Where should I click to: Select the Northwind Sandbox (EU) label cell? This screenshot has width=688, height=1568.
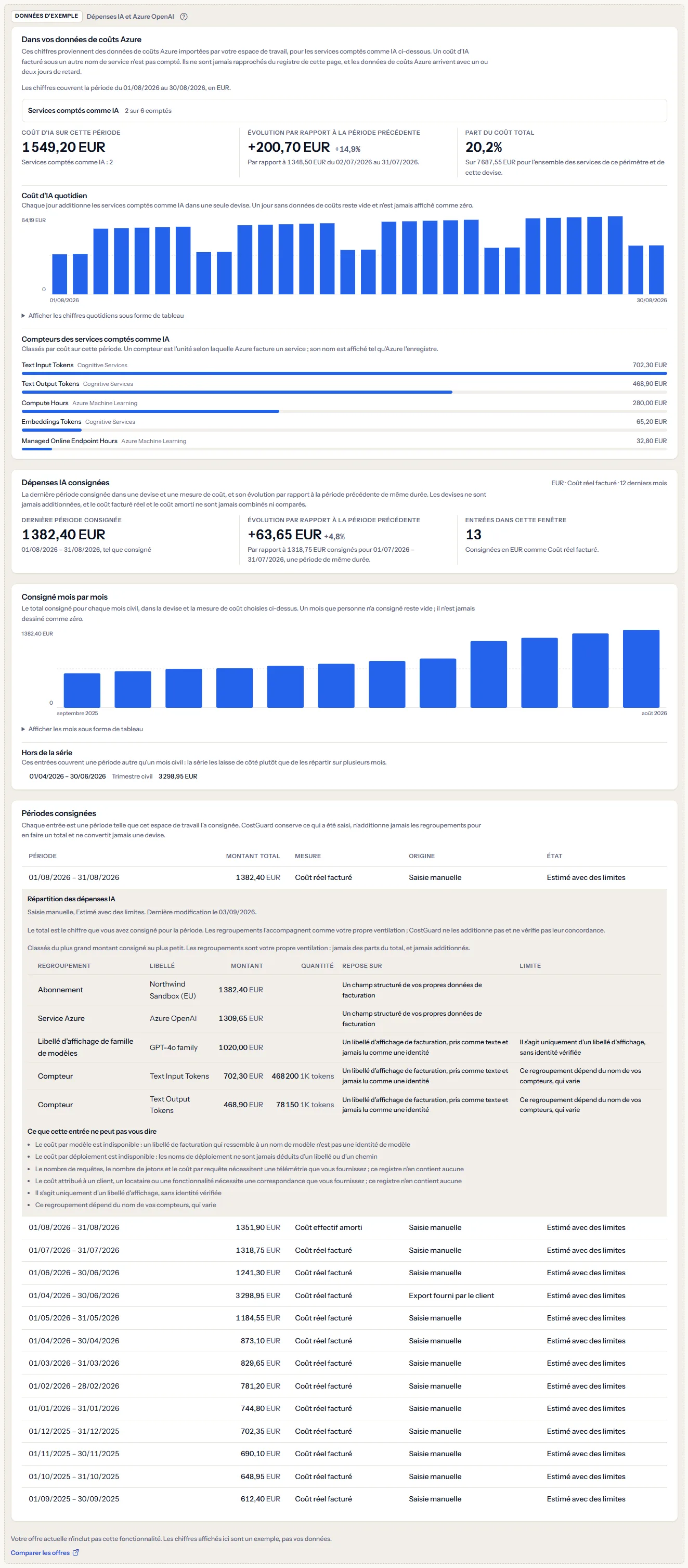tap(173, 990)
